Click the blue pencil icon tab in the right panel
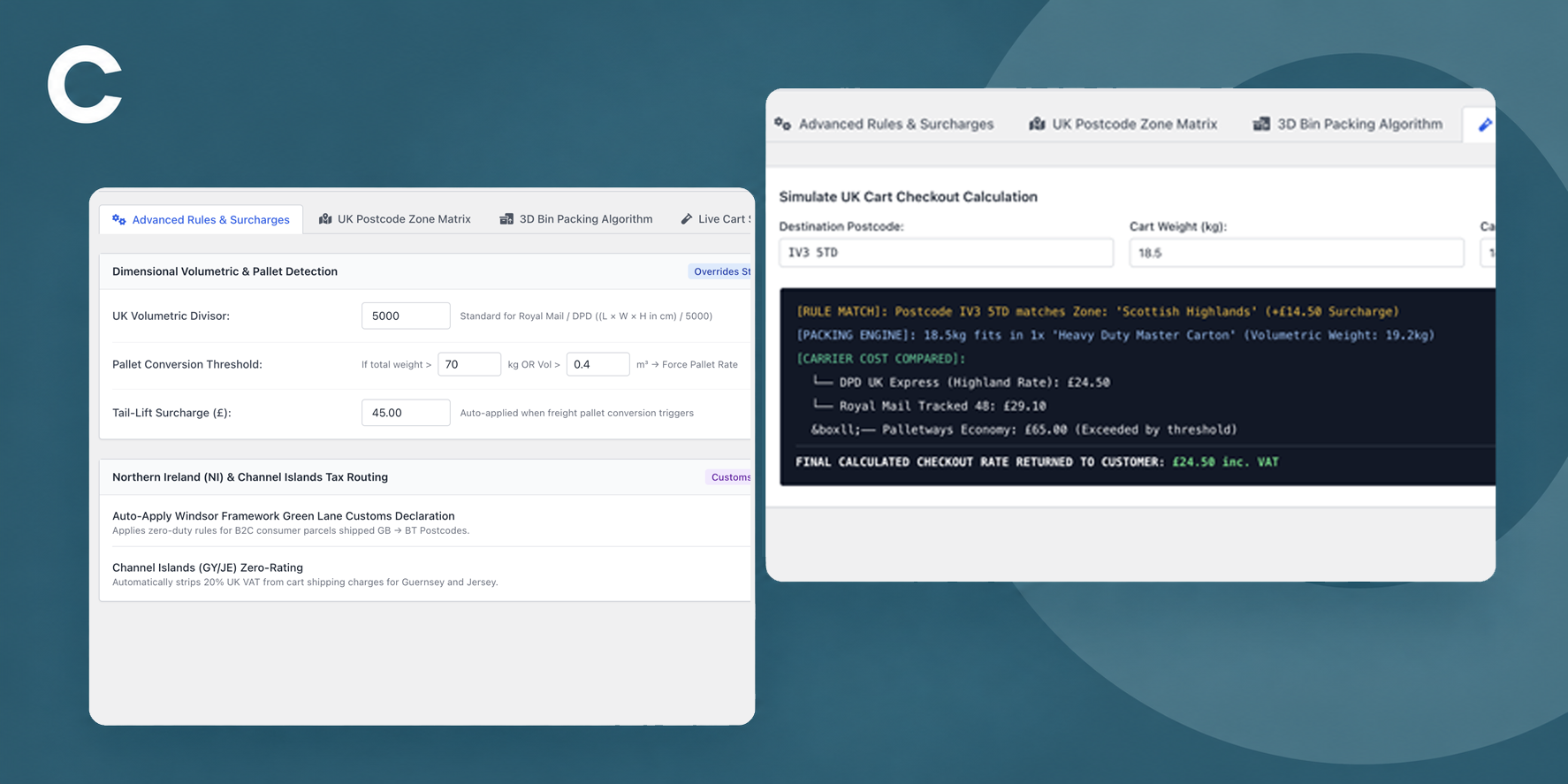Screen dimensions: 1568x784 (x=1485, y=125)
